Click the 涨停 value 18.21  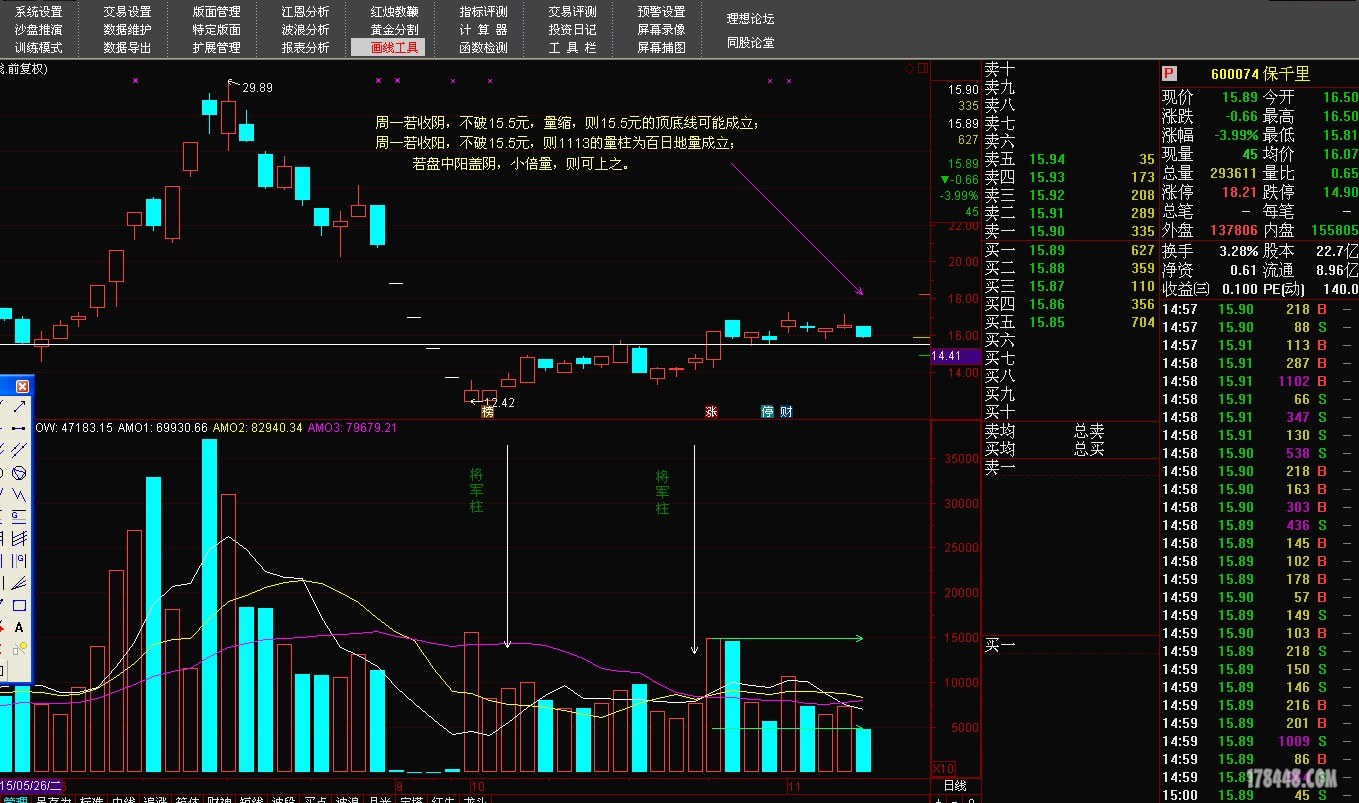coord(1238,192)
